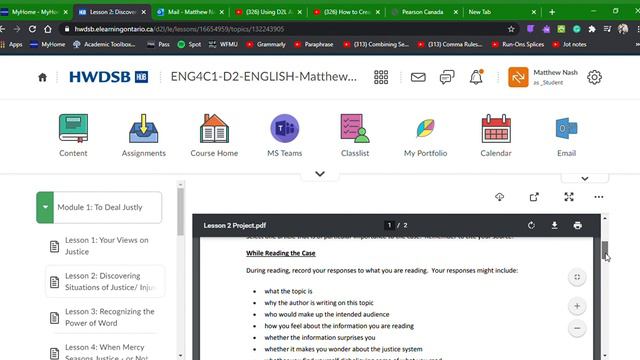Open a new browser tab with plus
This screenshot has width=640, height=360.
click(x=552, y=12)
